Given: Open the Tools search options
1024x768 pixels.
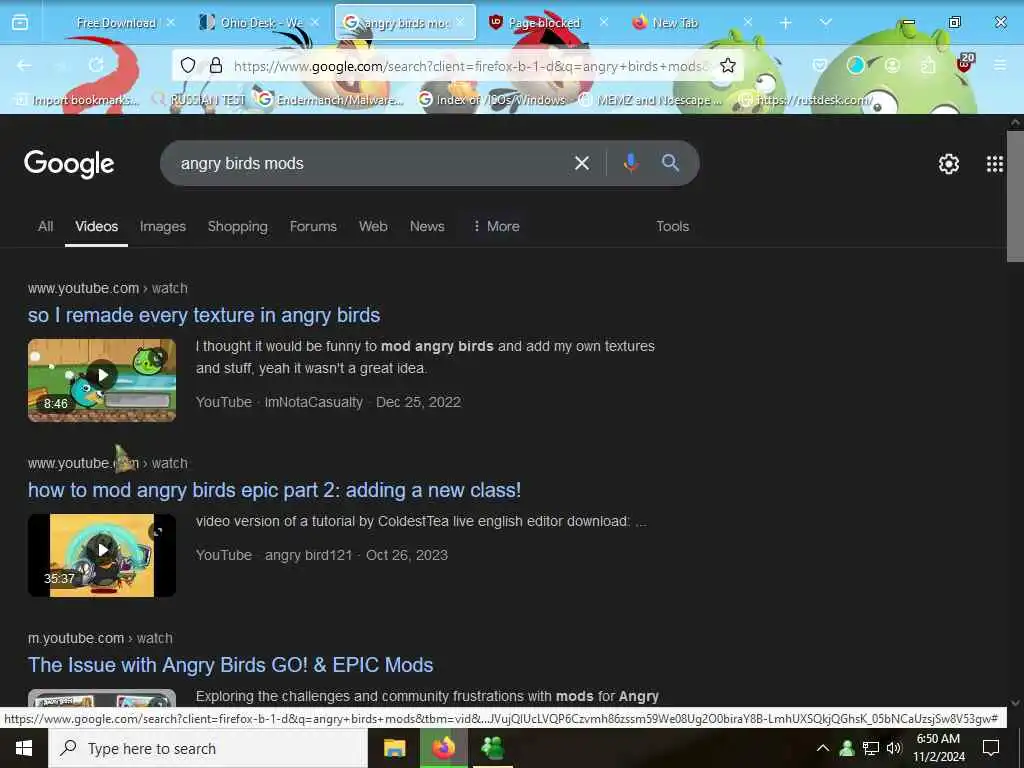Looking at the screenshot, I should [x=673, y=227].
